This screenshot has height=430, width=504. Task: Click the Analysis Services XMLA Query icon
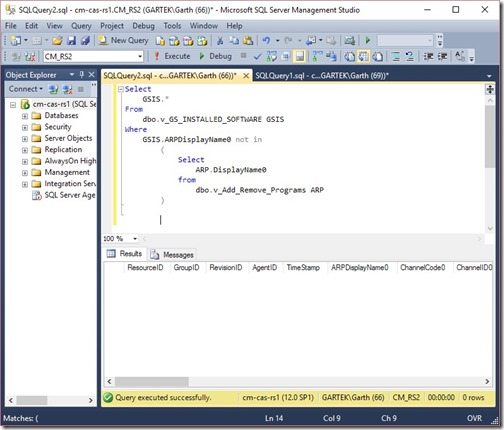click(202, 41)
